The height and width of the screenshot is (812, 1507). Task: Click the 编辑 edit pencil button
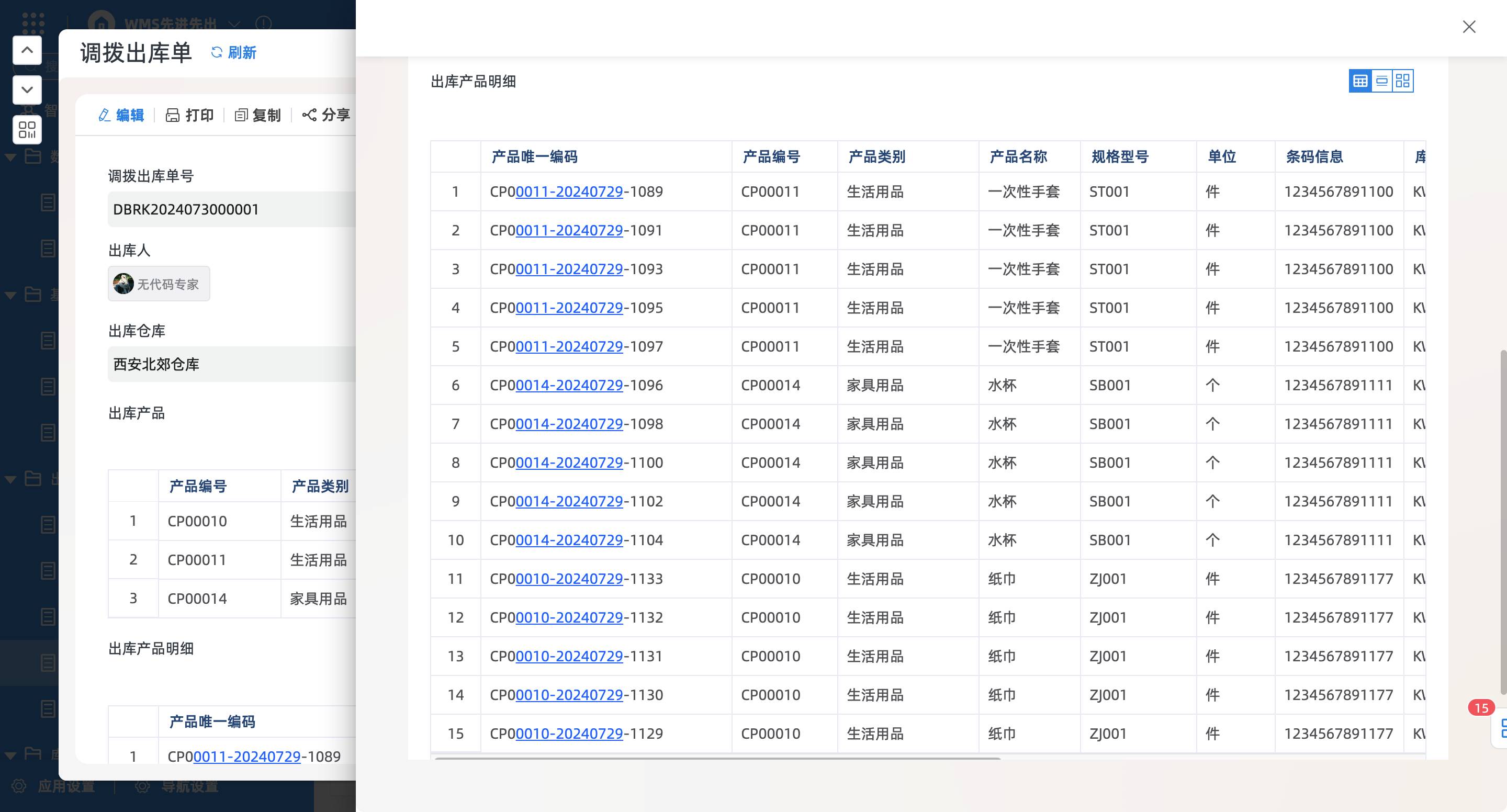(121, 115)
